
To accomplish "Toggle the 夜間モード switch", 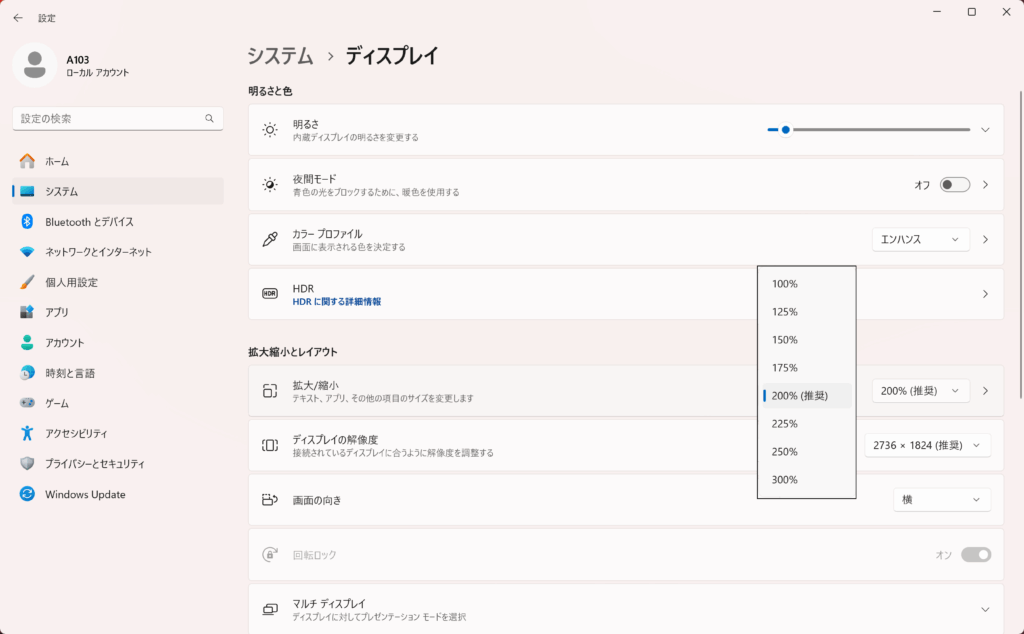I will 955,185.
